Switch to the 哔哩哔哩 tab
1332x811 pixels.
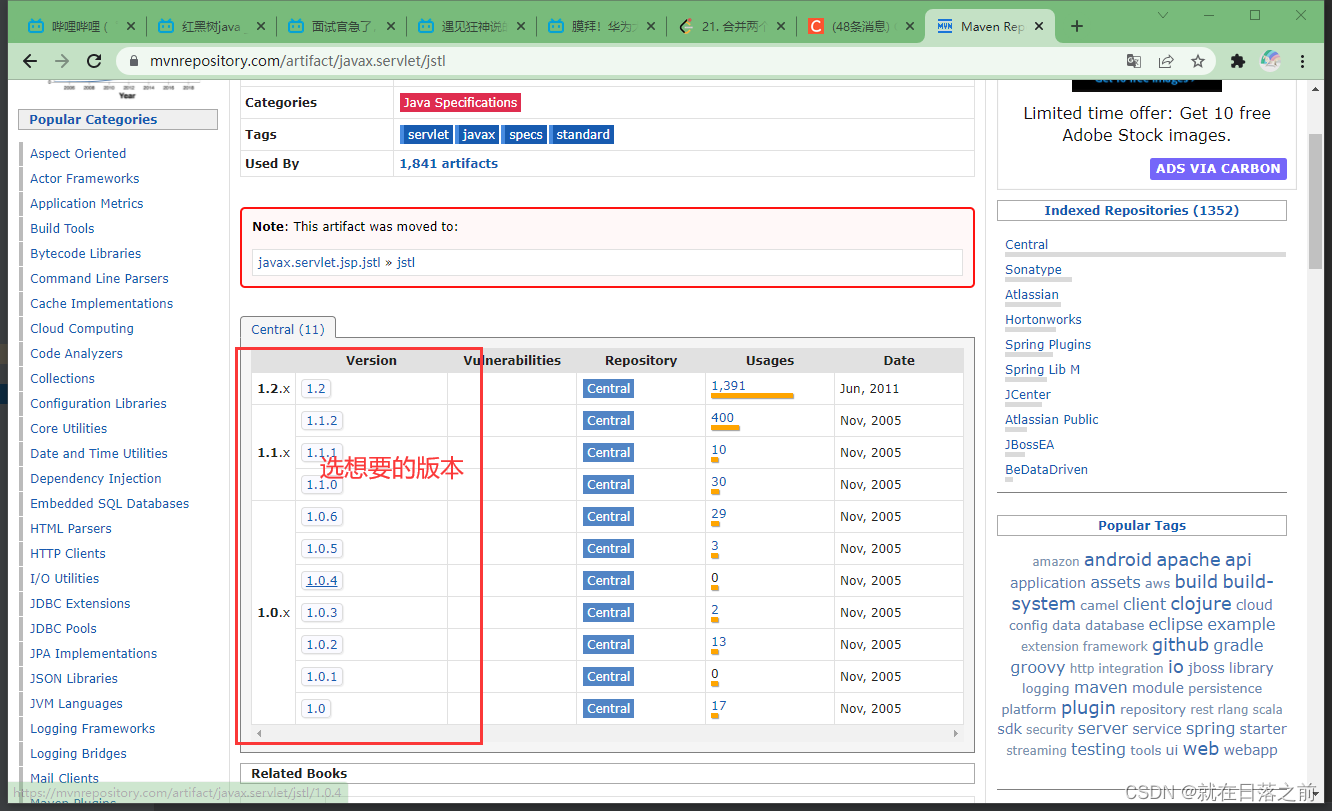click(x=79, y=27)
